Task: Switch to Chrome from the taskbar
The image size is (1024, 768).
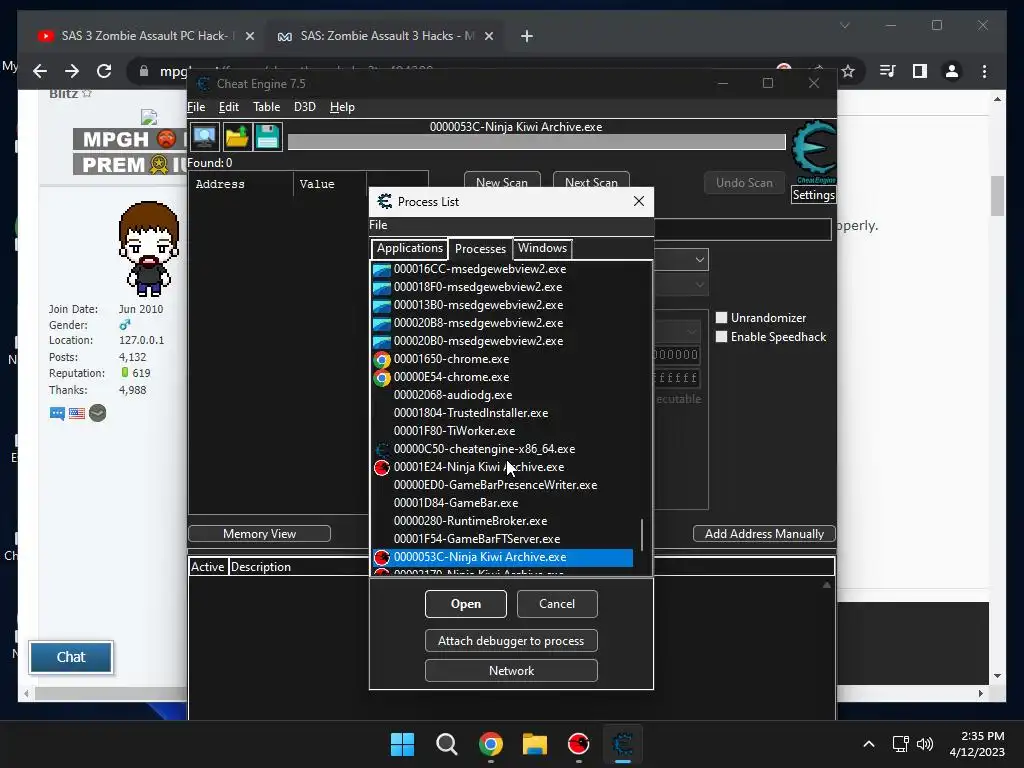Action: pyautogui.click(x=491, y=744)
